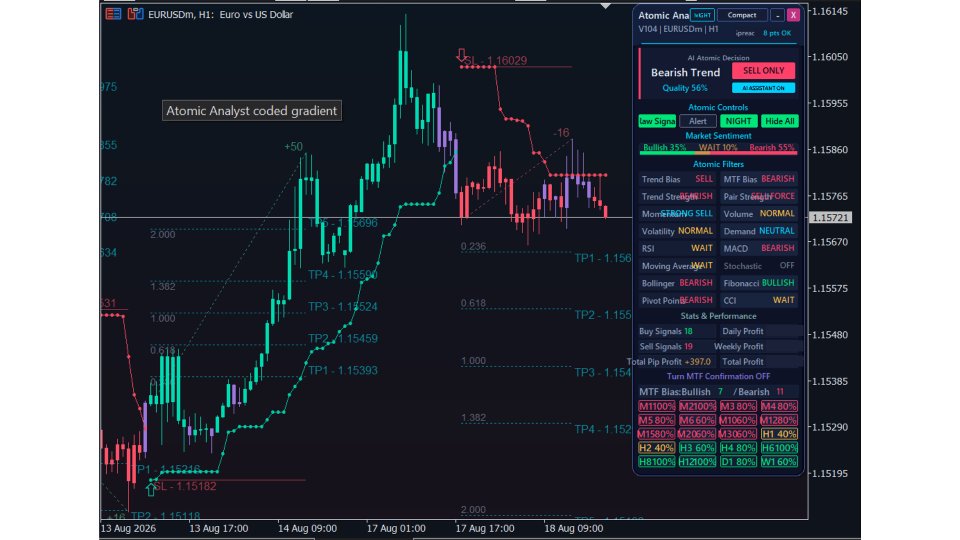Click the chart-type icon next to EURUSDm title
The height and width of the screenshot is (540, 960).
tap(135, 13)
